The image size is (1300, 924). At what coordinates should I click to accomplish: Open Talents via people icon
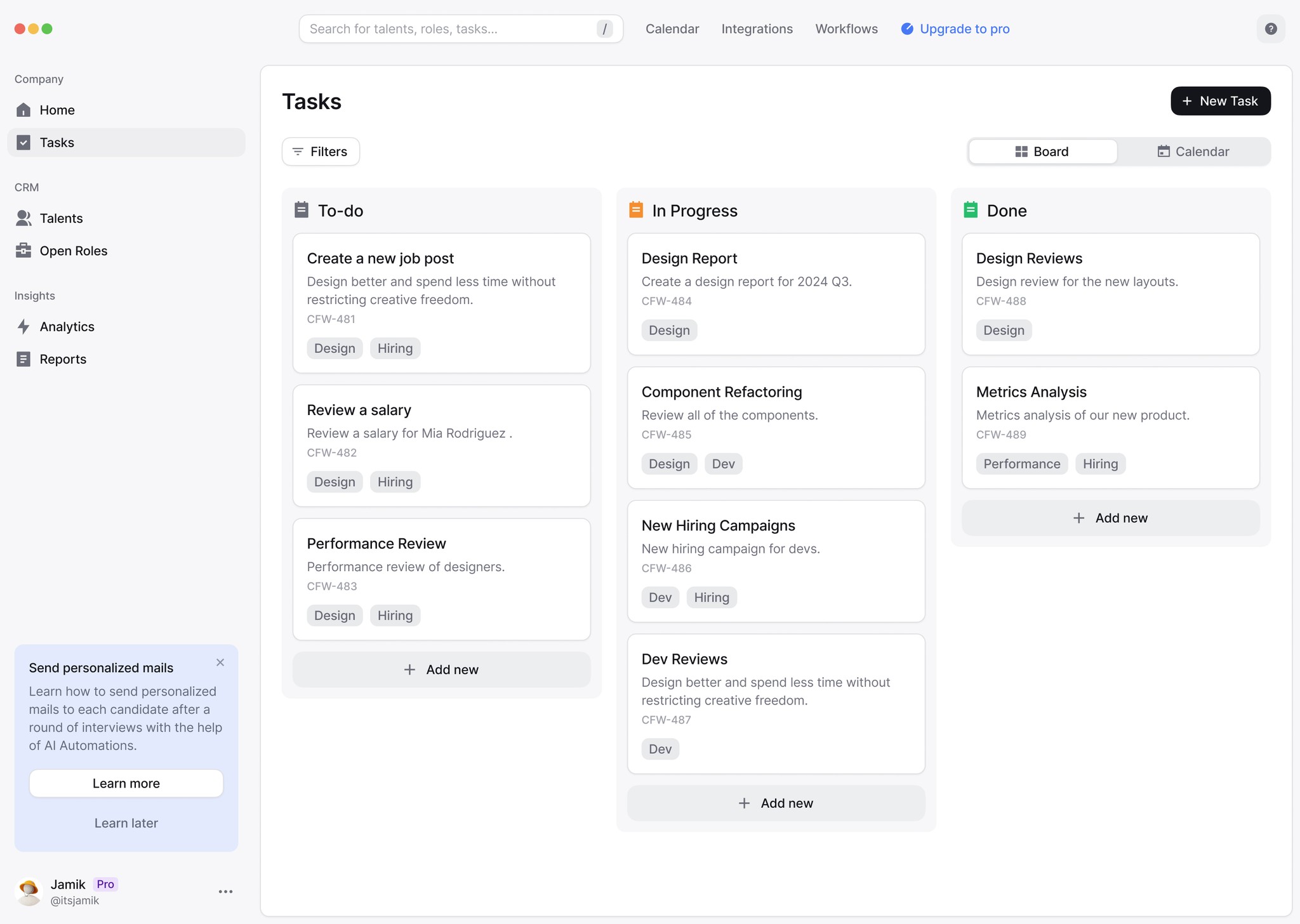[23, 218]
